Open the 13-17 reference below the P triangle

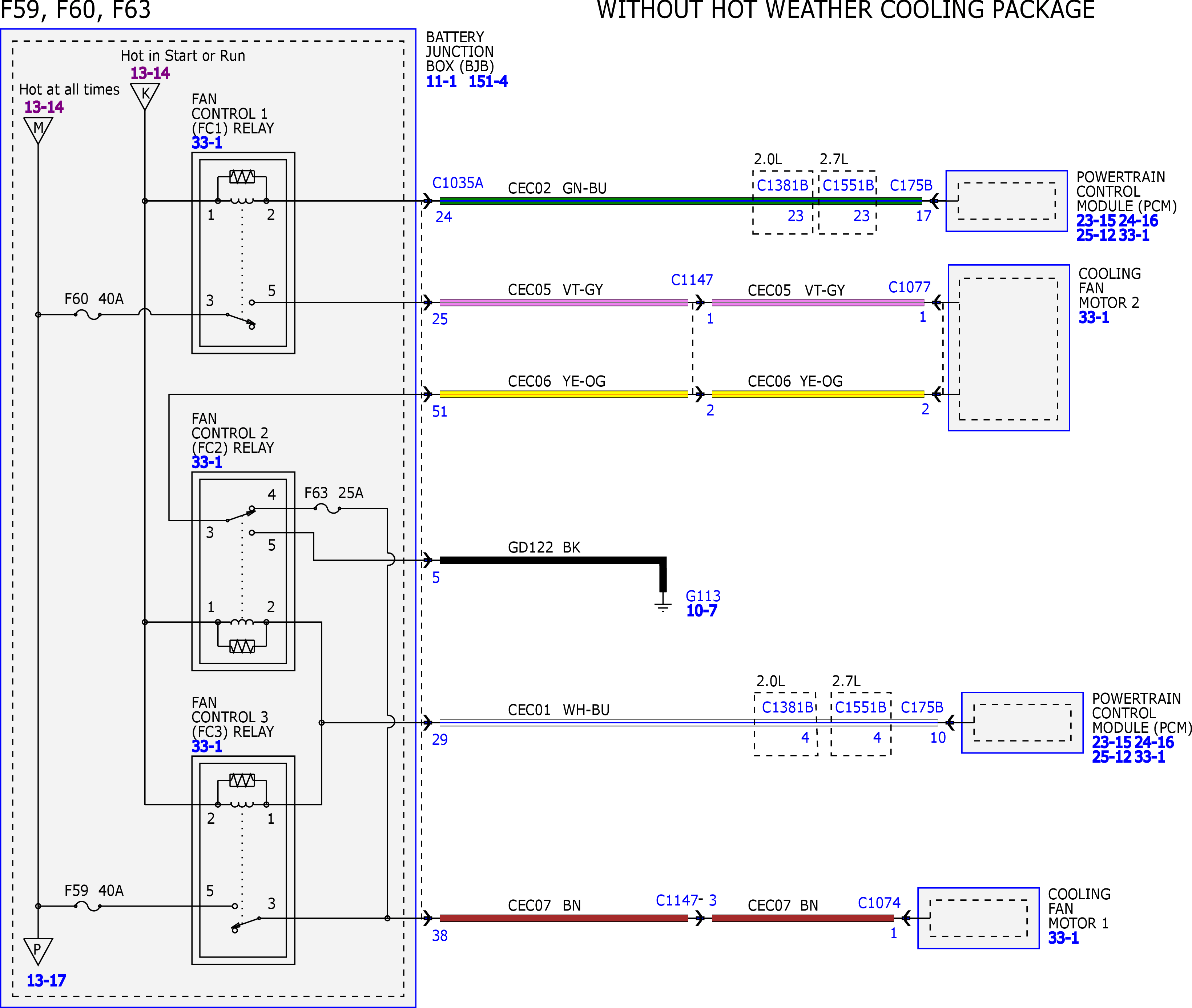click(x=46, y=981)
